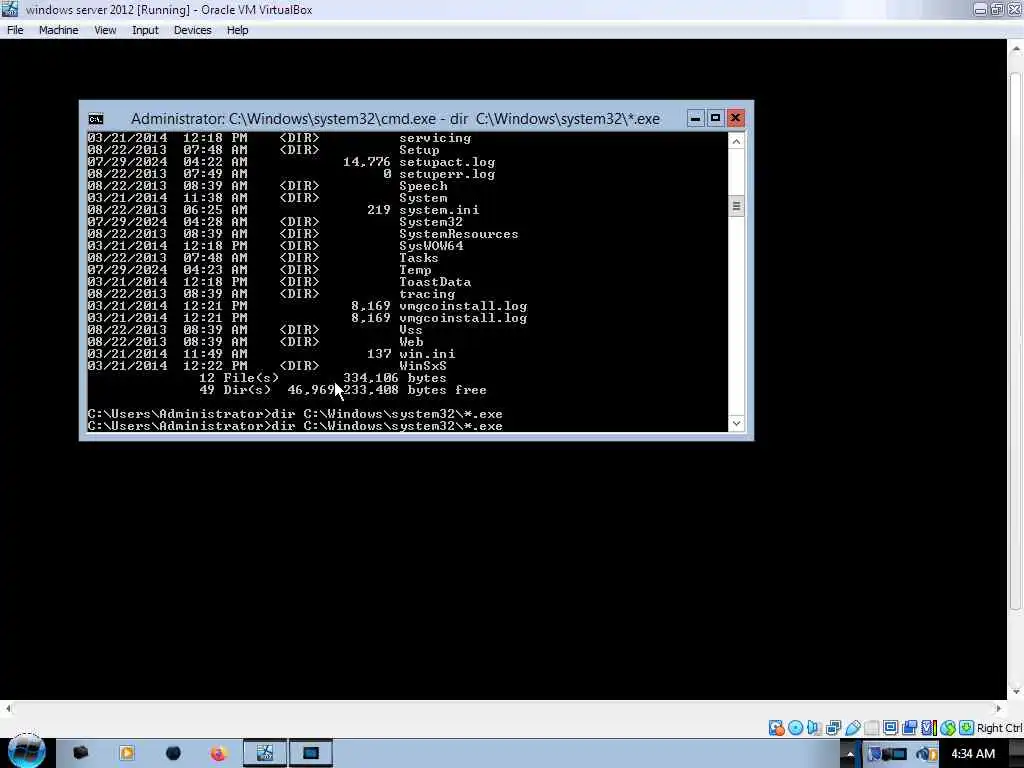Click the USB devices status icon

tap(852, 728)
